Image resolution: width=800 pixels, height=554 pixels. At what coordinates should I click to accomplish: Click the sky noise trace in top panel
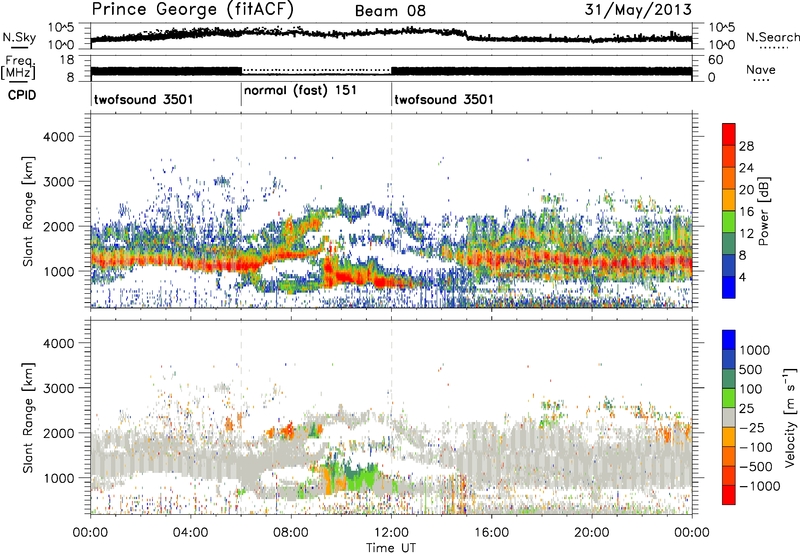click(x=391, y=34)
